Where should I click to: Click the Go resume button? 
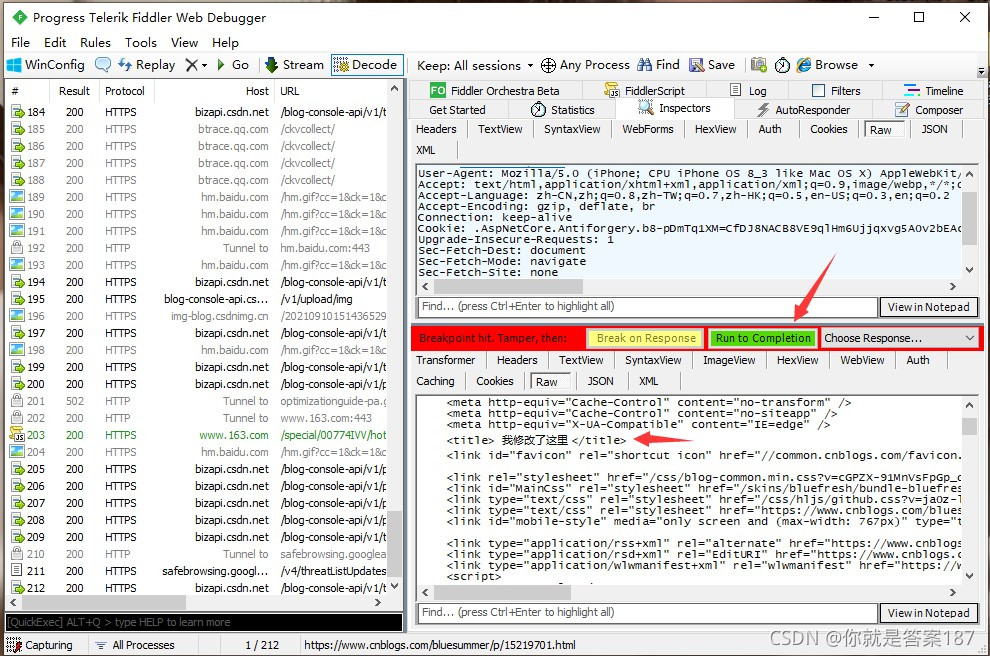point(232,65)
